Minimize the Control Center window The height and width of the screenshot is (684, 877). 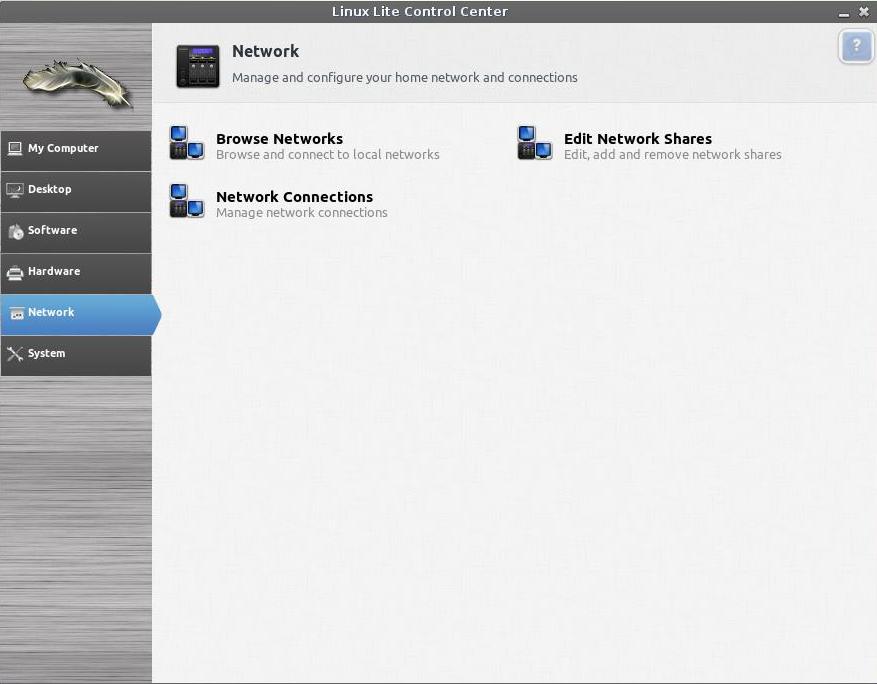(844, 13)
